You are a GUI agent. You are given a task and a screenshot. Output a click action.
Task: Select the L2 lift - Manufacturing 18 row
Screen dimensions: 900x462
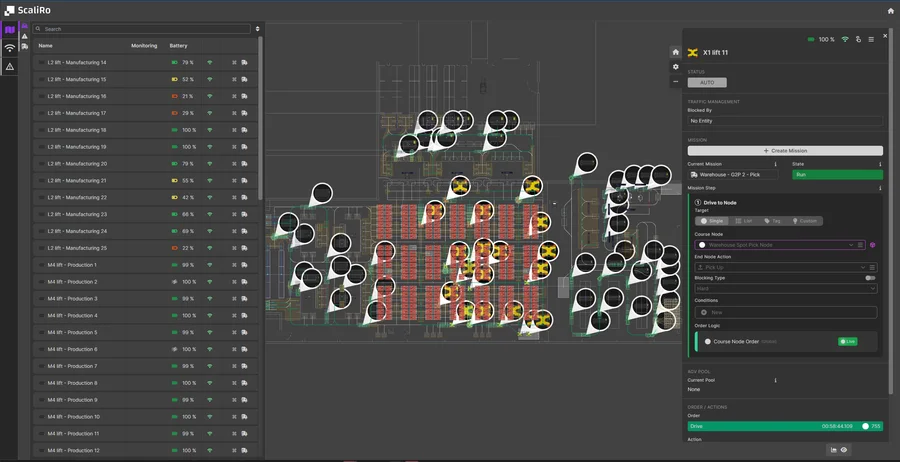click(x=145, y=130)
